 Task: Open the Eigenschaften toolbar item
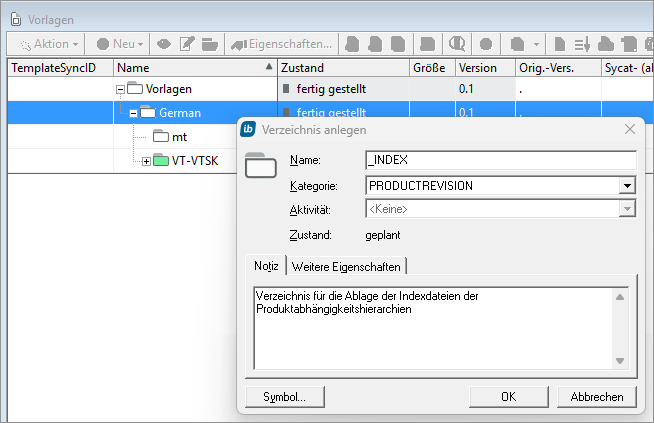[283, 44]
